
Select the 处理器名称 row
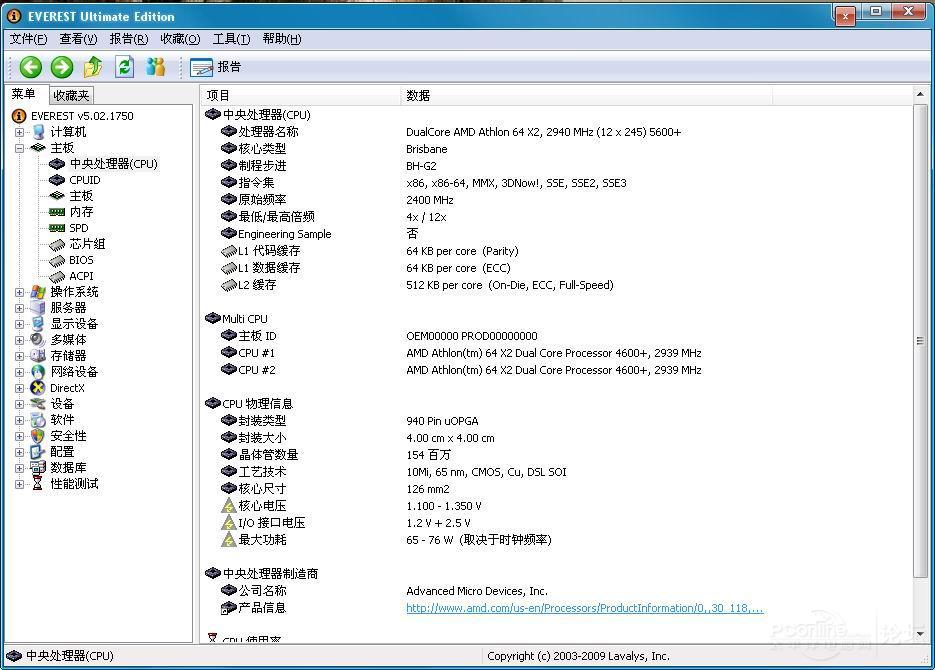(557, 132)
